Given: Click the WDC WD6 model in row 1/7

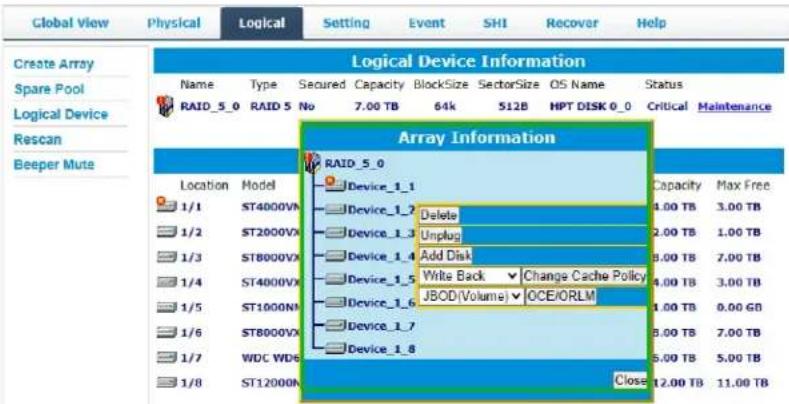Looking at the screenshot, I should point(271,358).
